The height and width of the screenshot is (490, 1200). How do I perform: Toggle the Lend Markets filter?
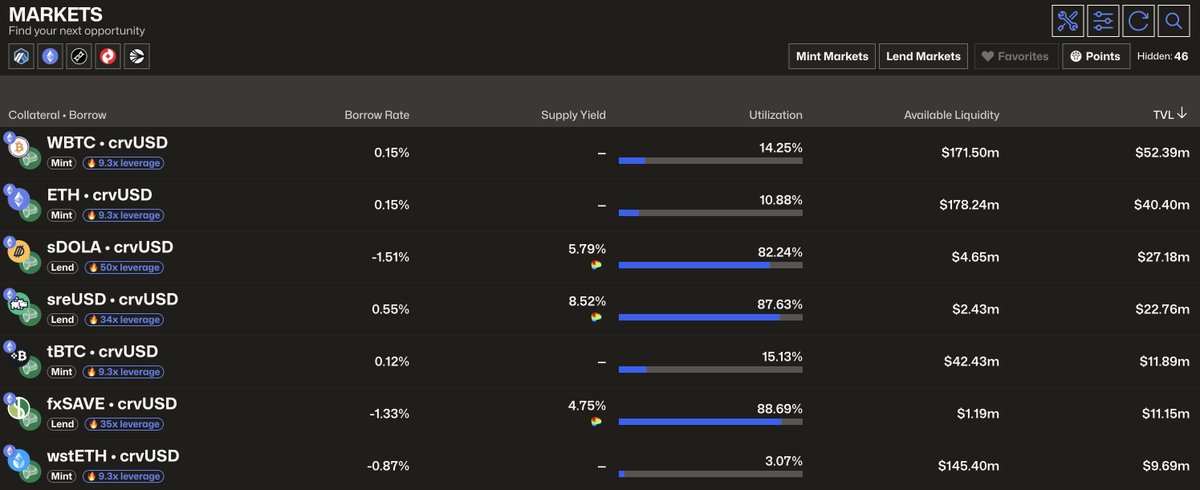924,56
